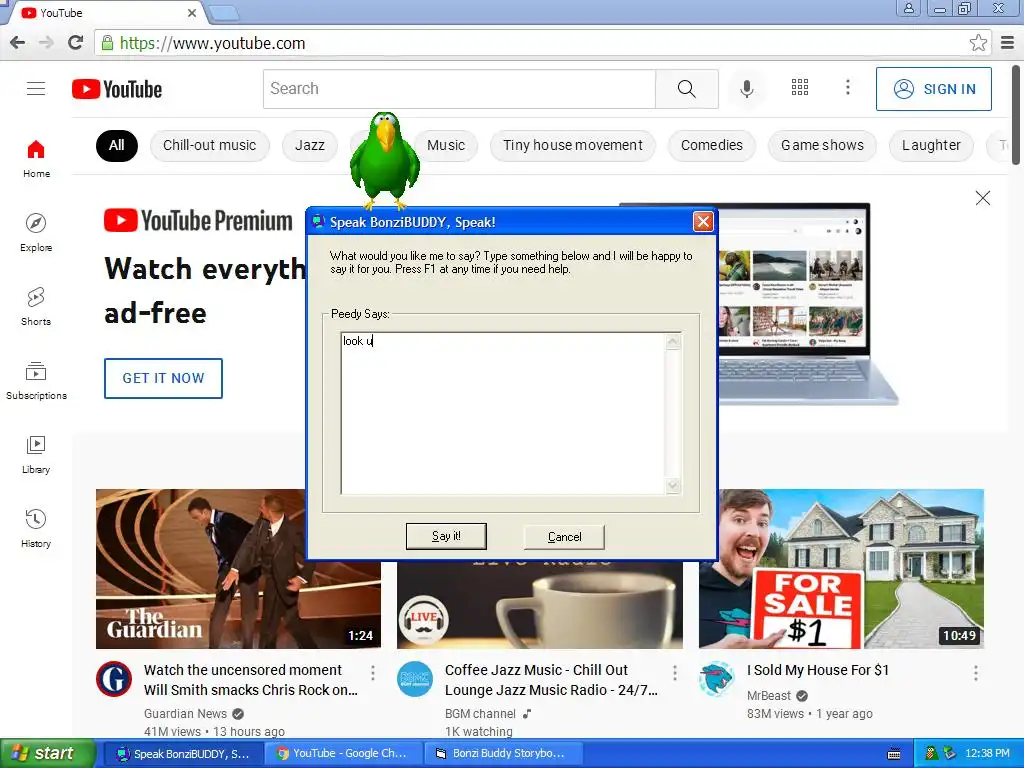Click the Guardian News channel name
The width and height of the screenshot is (1024, 768).
(185, 714)
